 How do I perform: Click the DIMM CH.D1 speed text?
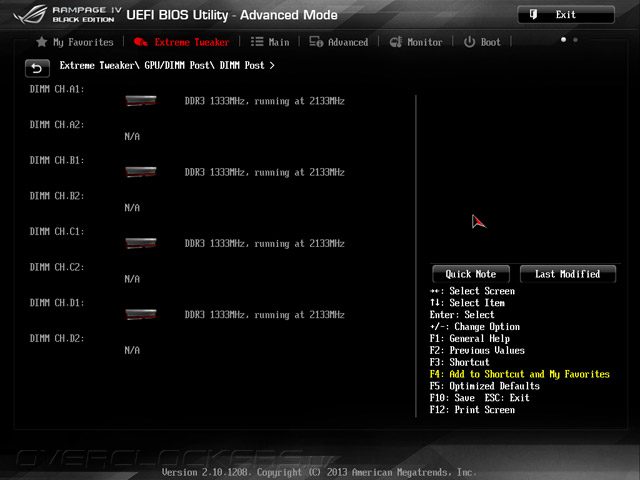[264, 315]
